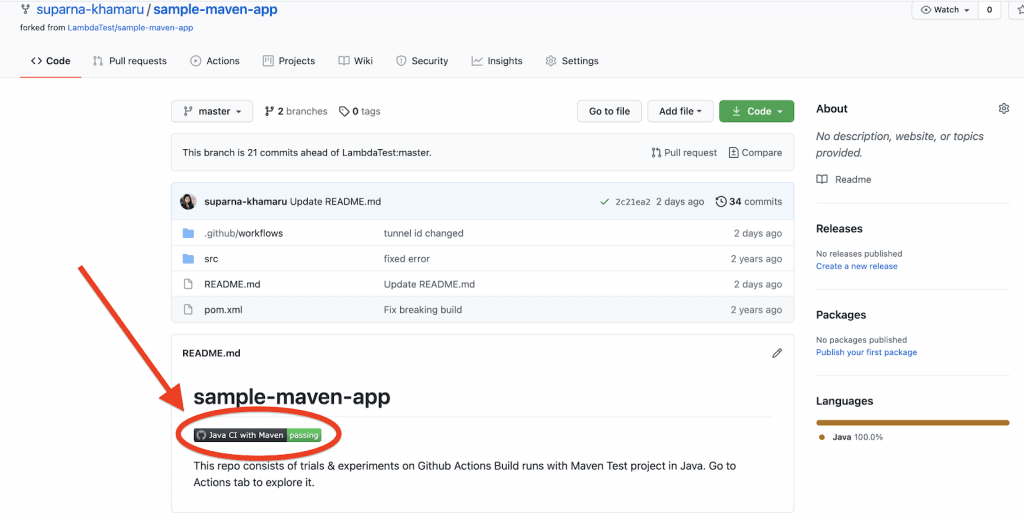Screen dimensions: 1024x522
Task: View the 0 tags link
Action: (360, 111)
